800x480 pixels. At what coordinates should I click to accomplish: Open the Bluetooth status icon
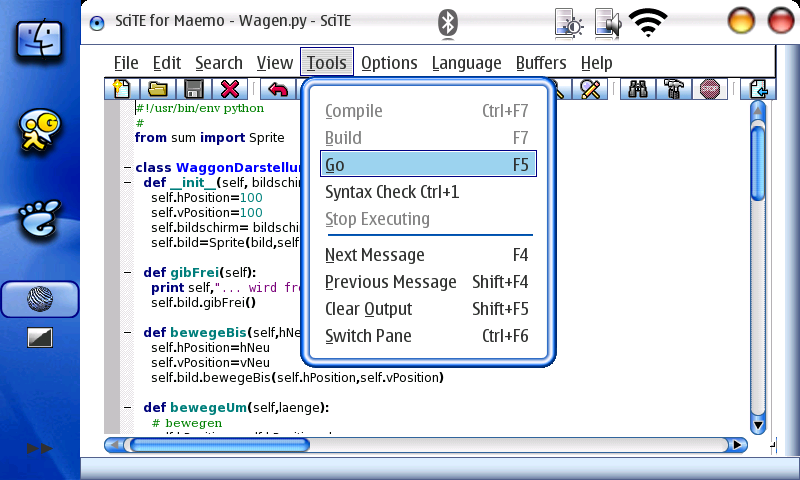point(447,23)
